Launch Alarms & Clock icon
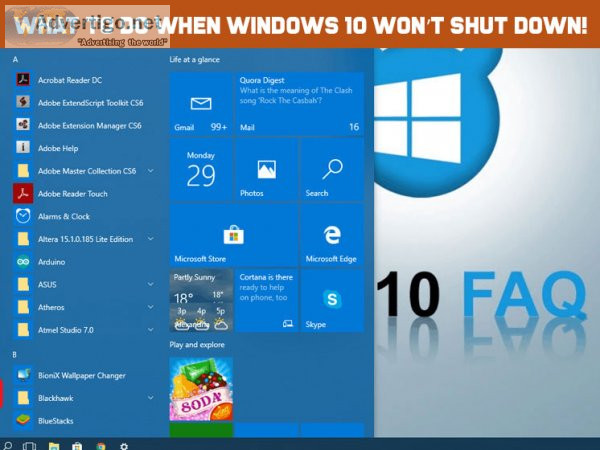Image resolution: width=600 pixels, height=450 pixels. [23, 216]
